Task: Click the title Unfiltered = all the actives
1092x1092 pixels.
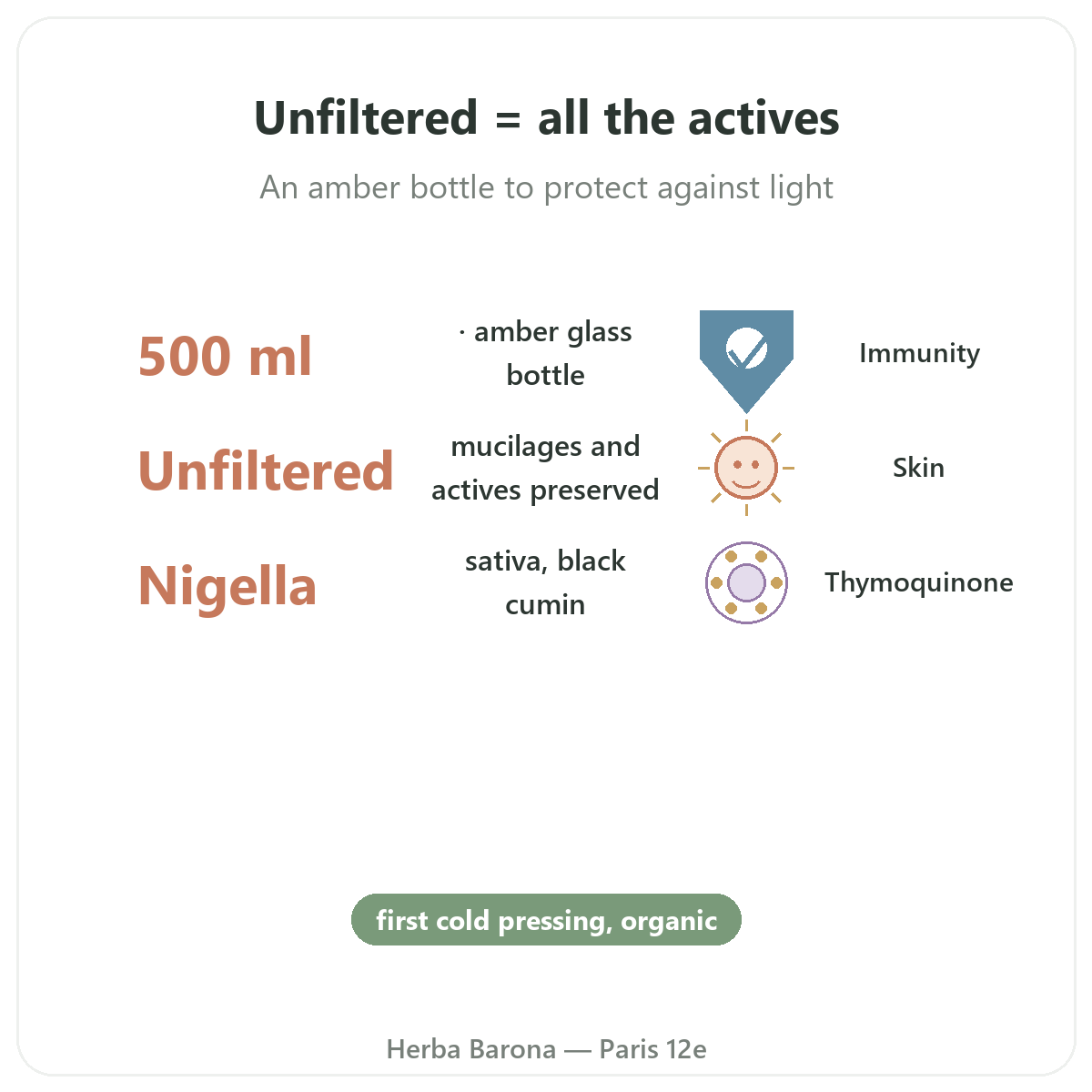Action: coord(546,118)
